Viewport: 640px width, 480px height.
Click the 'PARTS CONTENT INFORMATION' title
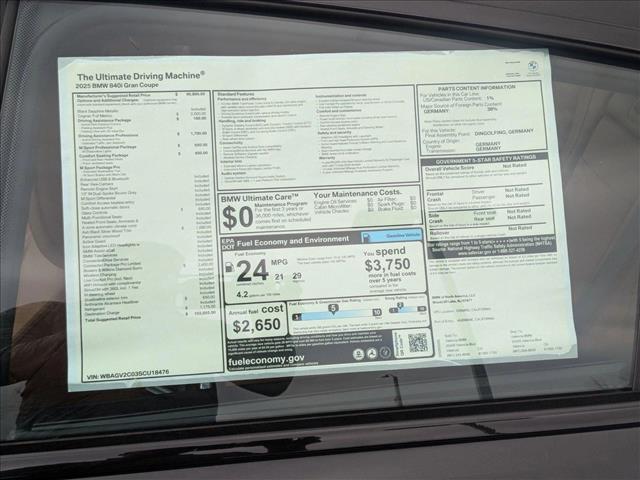(477, 88)
